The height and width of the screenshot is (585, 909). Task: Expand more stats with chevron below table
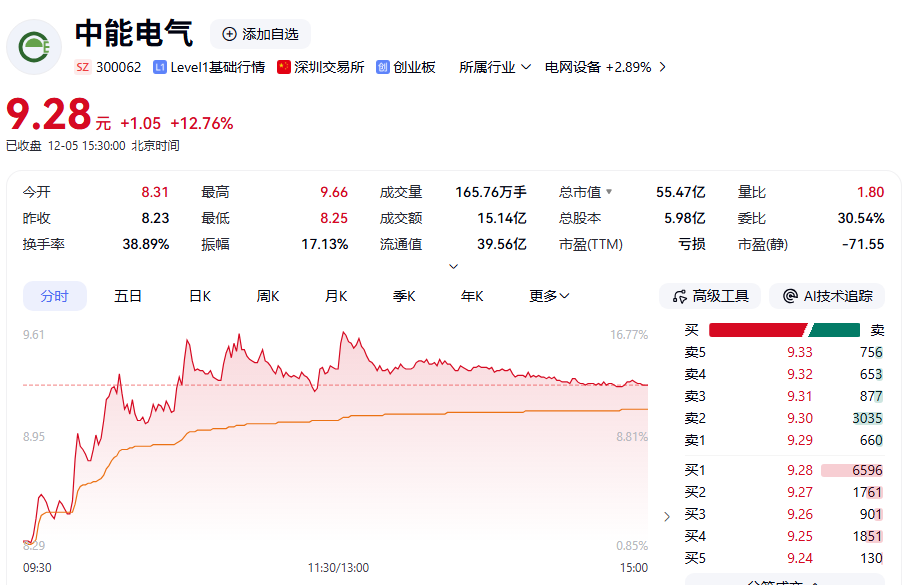click(454, 267)
